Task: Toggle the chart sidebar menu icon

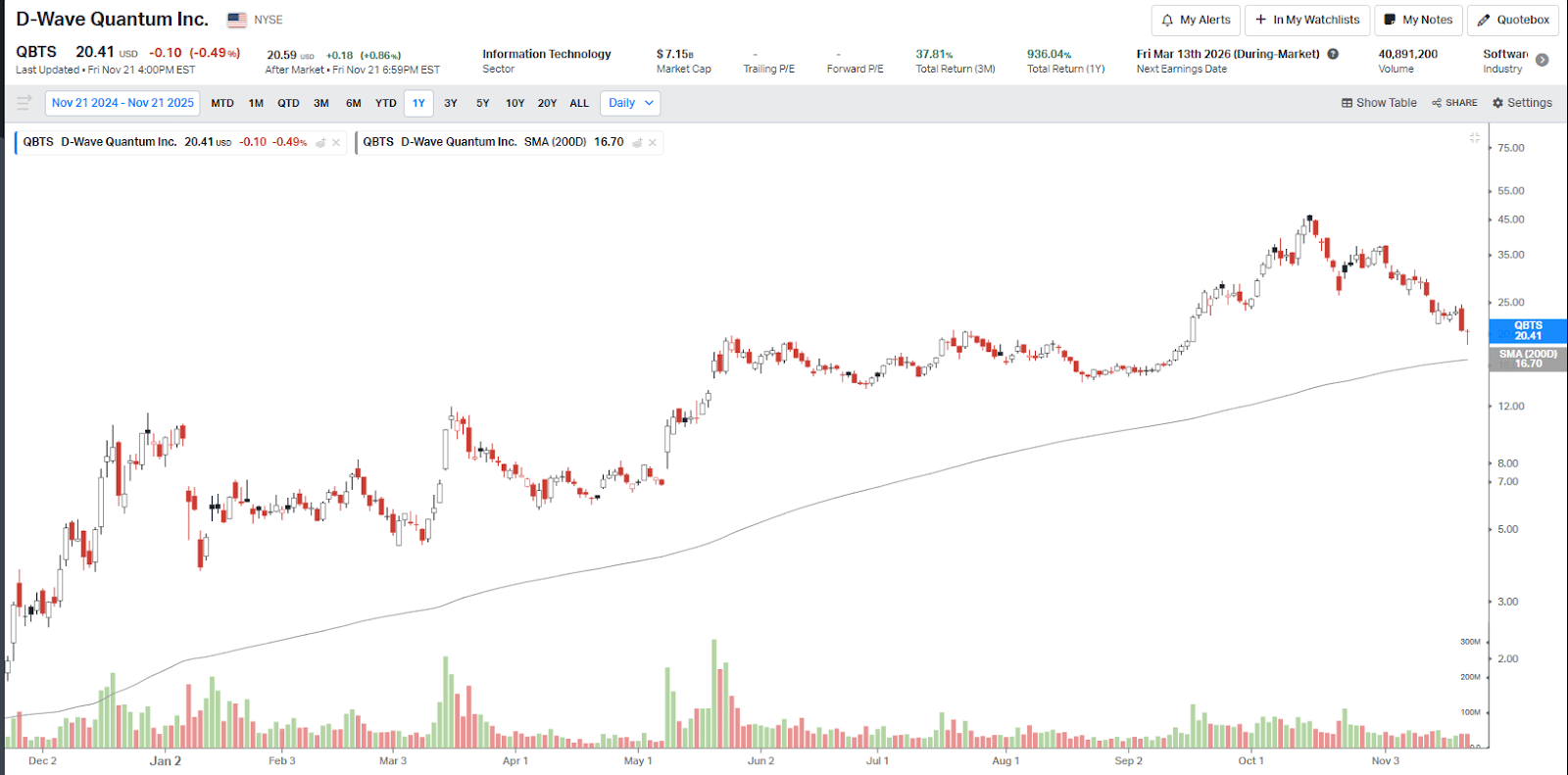Action: pyautogui.click(x=24, y=103)
